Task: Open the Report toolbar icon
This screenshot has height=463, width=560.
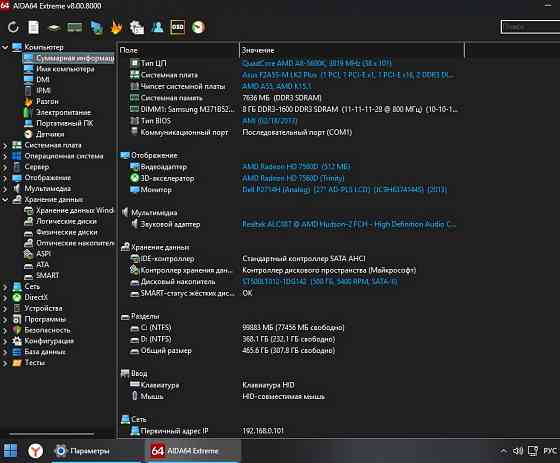Action: coord(34,27)
